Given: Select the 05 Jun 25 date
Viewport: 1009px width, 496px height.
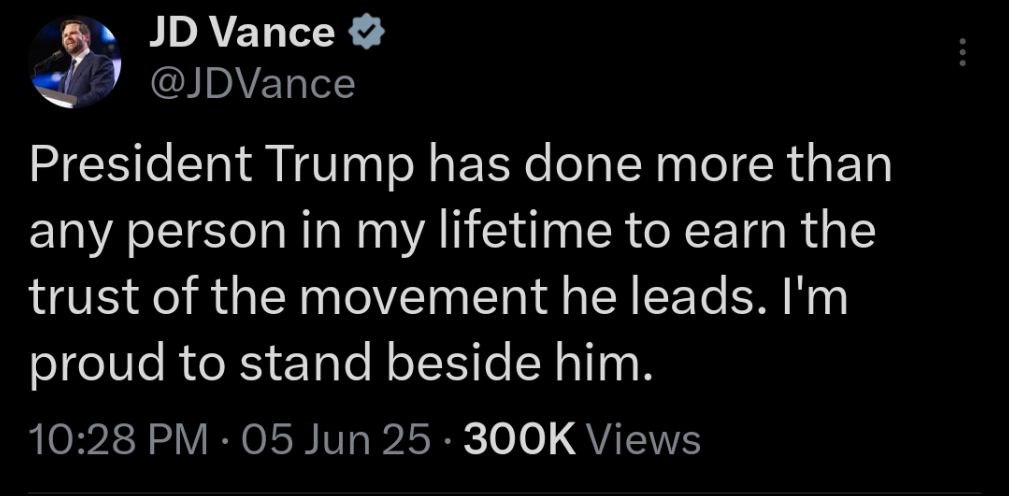Looking at the screenshot, I should (x=328, y=441).
